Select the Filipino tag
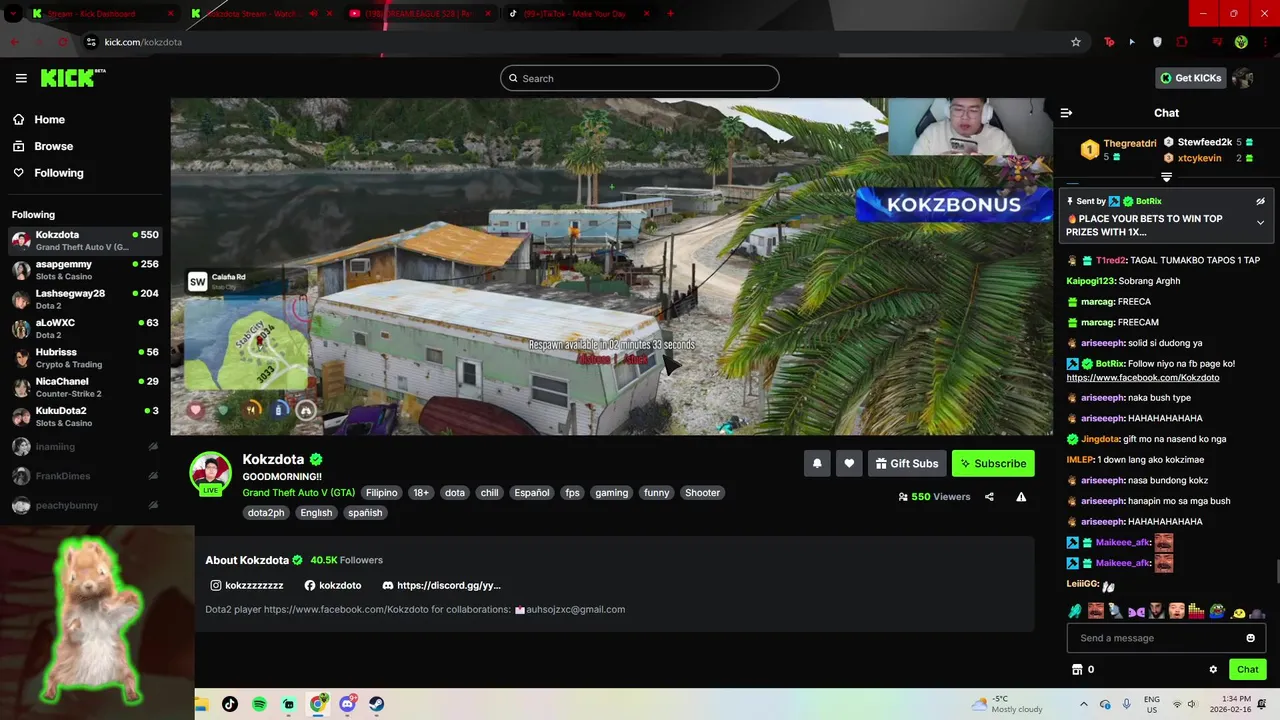1280x720 pixels. click(x=381, y=493)
